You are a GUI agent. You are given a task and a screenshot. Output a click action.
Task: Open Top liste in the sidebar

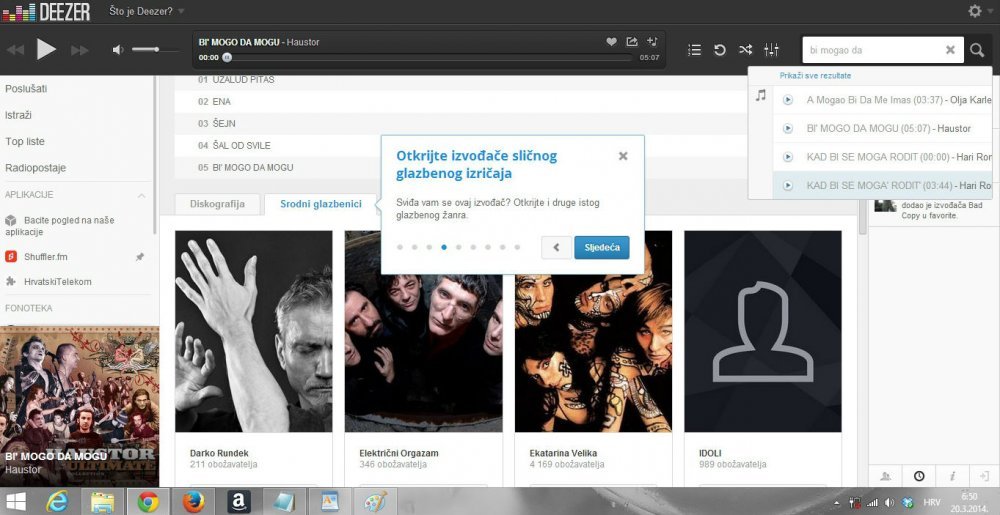tap(25, 141)
